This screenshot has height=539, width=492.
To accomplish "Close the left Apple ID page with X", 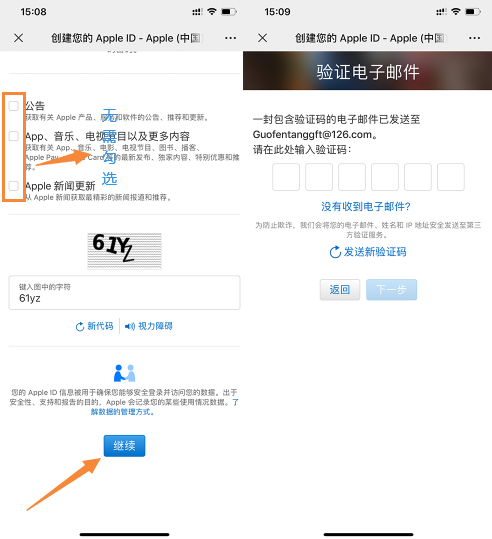I will pos(19,38).
